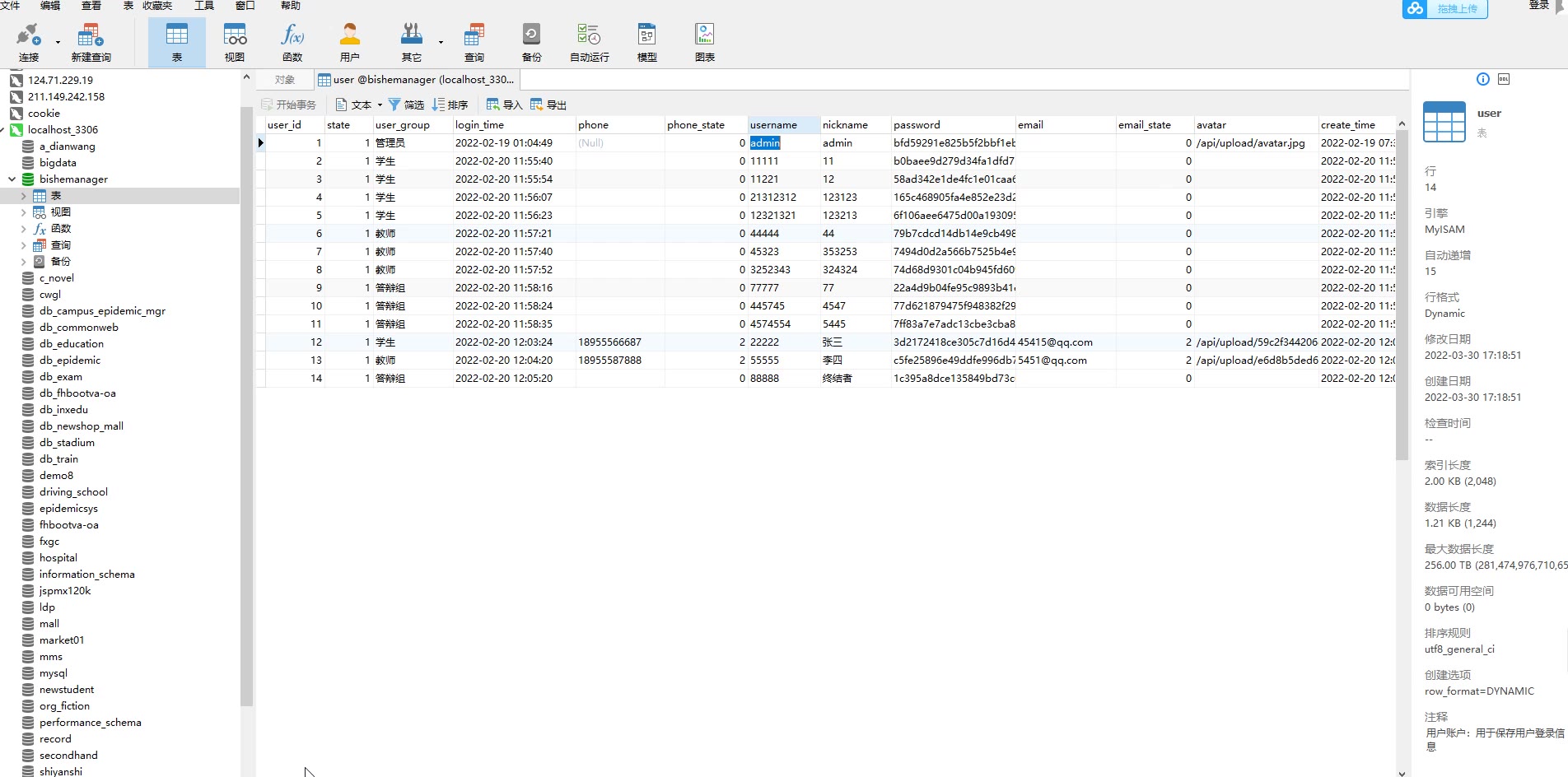Image resolution: width=1568 pixels, height=777 pixels.
Task: Click the 自动运行 (Automation) toolbar icon
Action: point(589,42)
